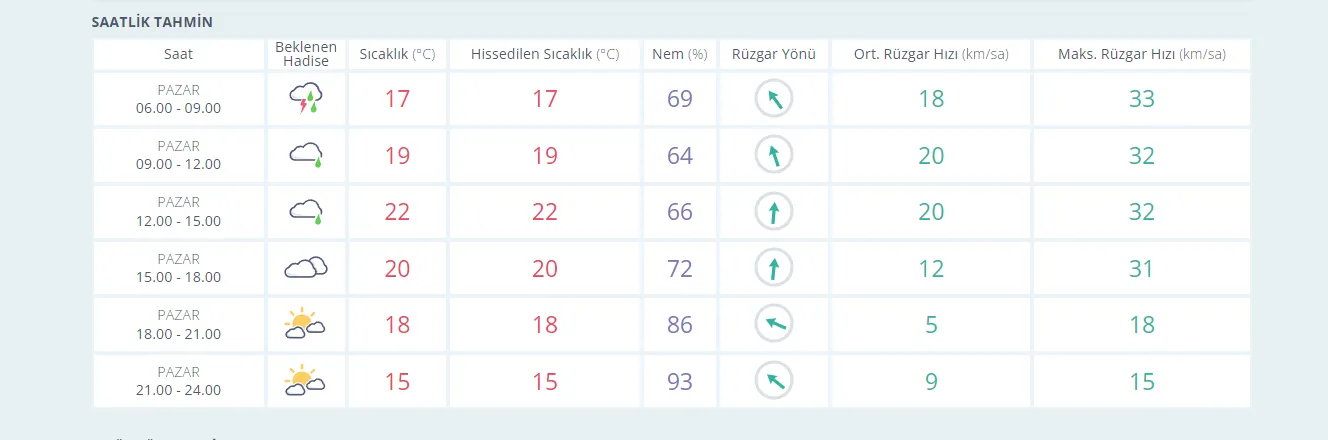
Task: Click the Maks. Rüzgar Hızı column header
Action: point(1141,54)
